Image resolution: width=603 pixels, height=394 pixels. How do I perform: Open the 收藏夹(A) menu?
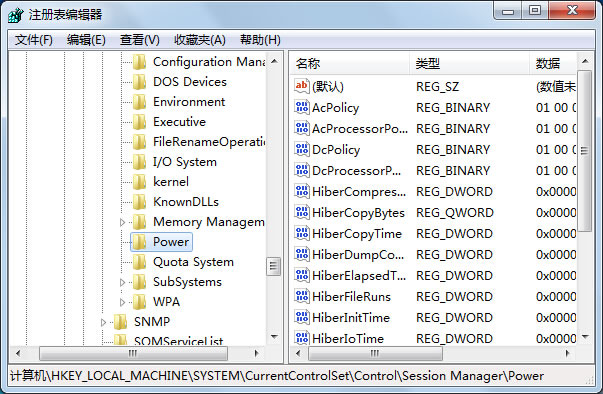point(200,40)
